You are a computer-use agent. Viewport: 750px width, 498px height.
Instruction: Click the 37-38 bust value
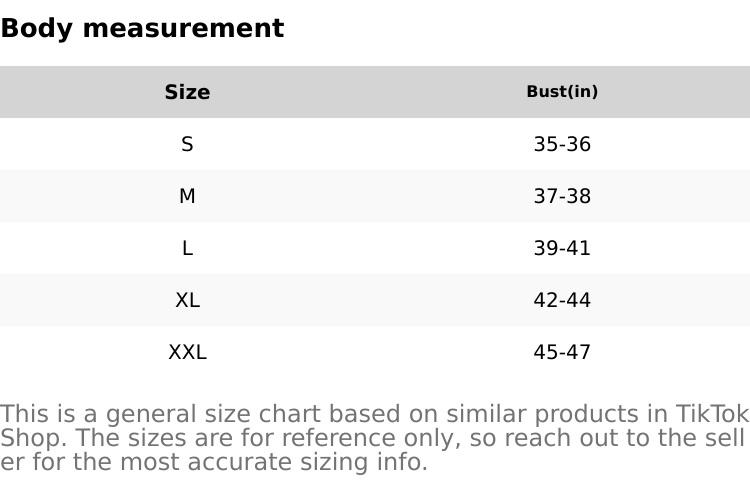562,196
